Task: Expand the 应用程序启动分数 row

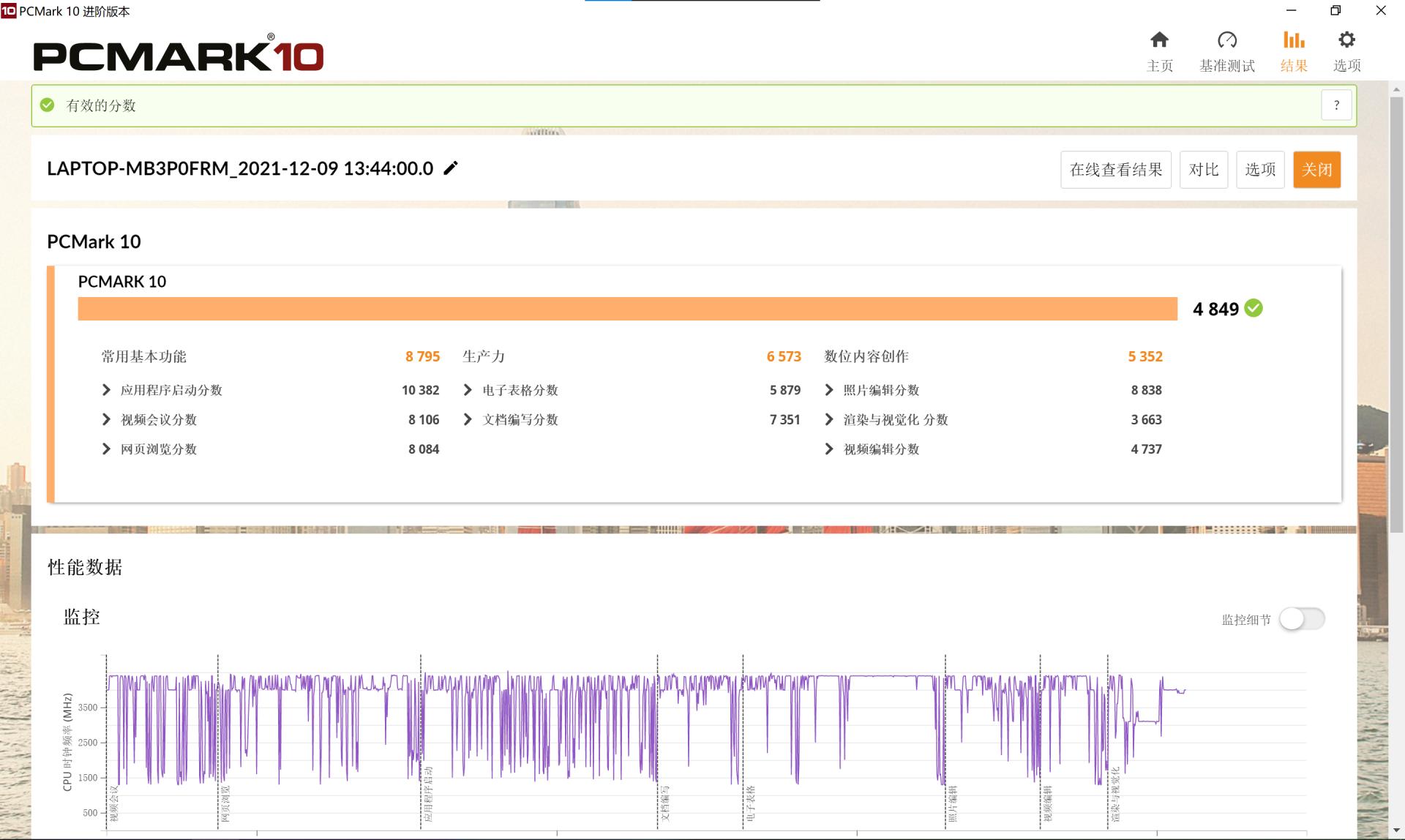Action: coord(107,390)
